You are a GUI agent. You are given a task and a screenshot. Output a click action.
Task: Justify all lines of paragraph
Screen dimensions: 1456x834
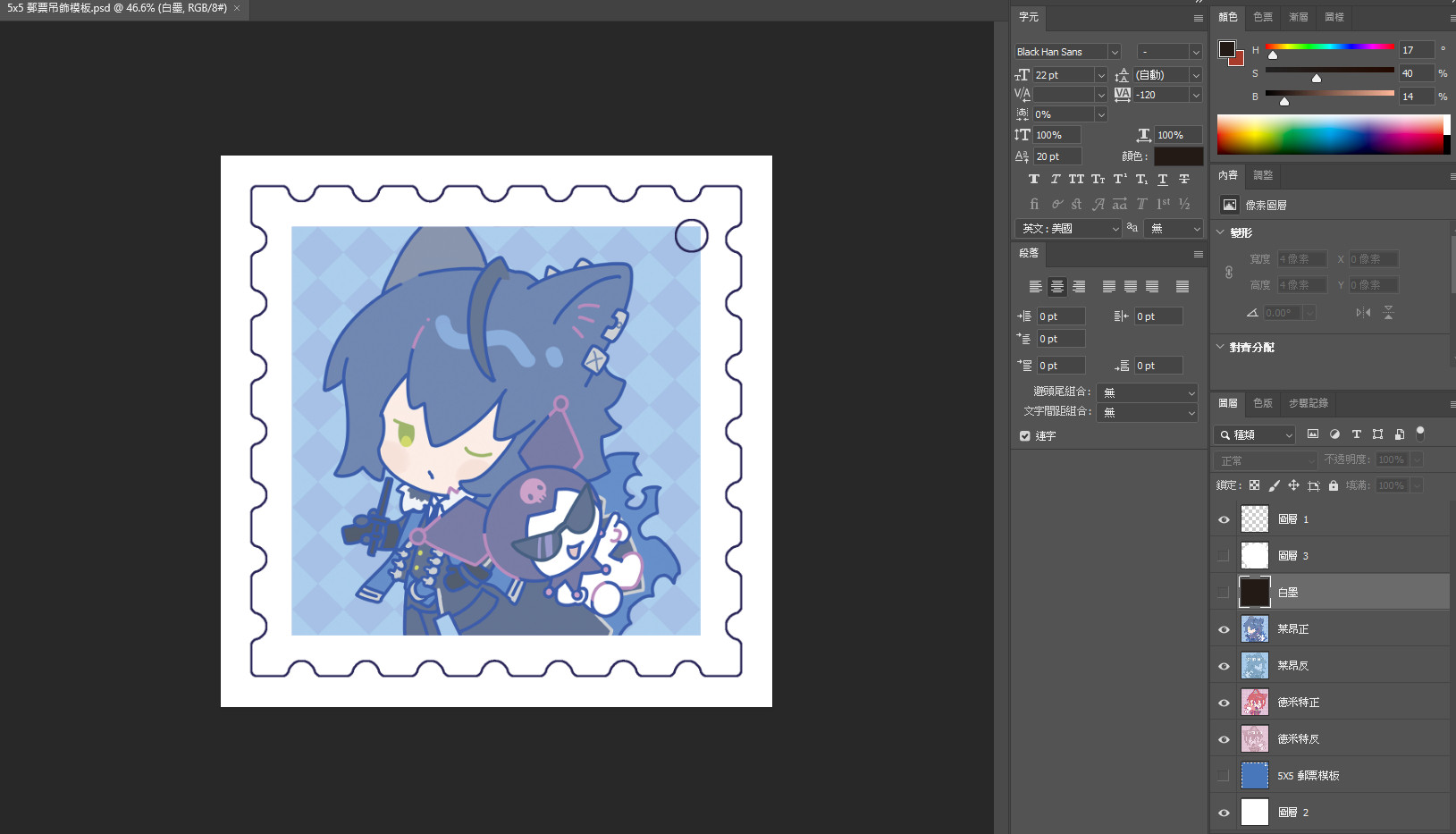coord(1182,287)
